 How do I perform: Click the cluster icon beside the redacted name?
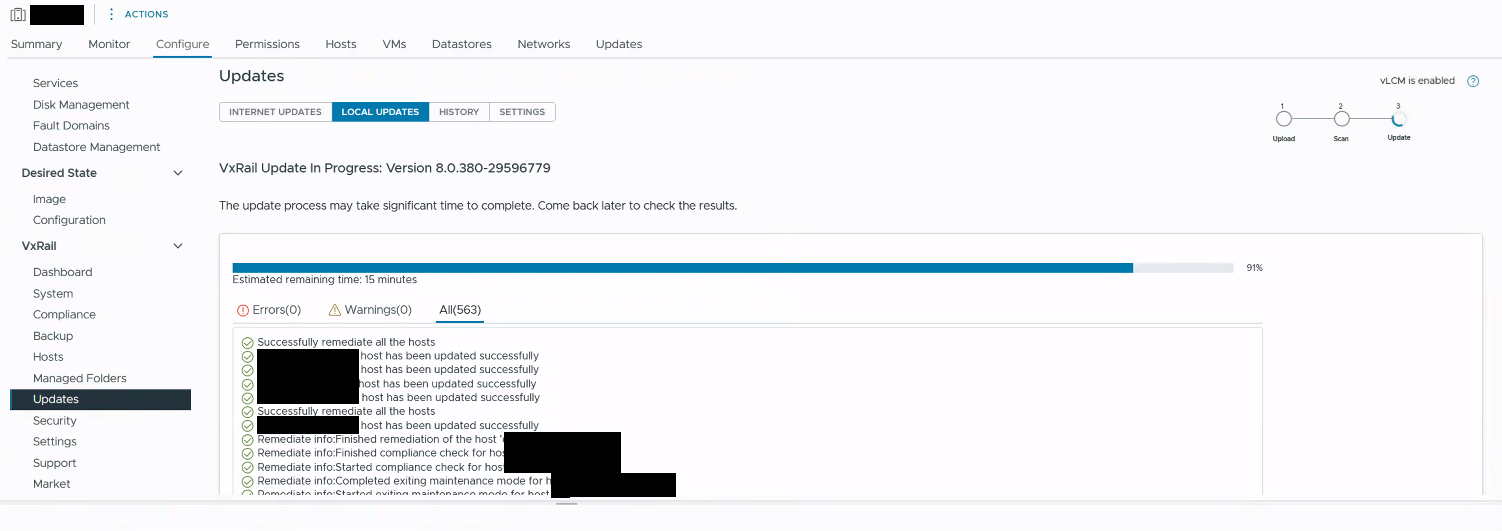(x=17, y=14)
